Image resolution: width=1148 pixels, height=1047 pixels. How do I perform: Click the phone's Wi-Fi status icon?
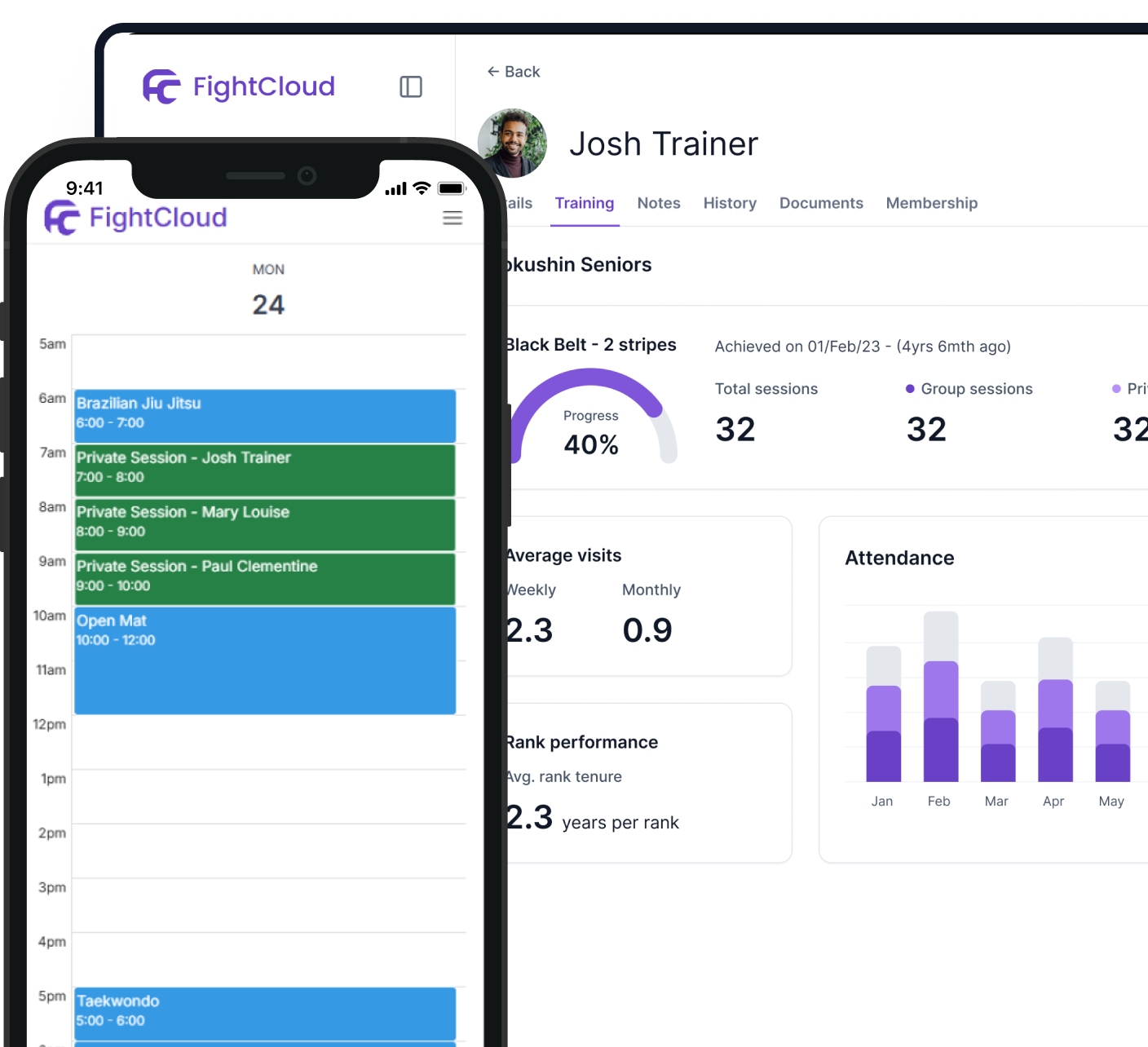(x=422, y=188)
